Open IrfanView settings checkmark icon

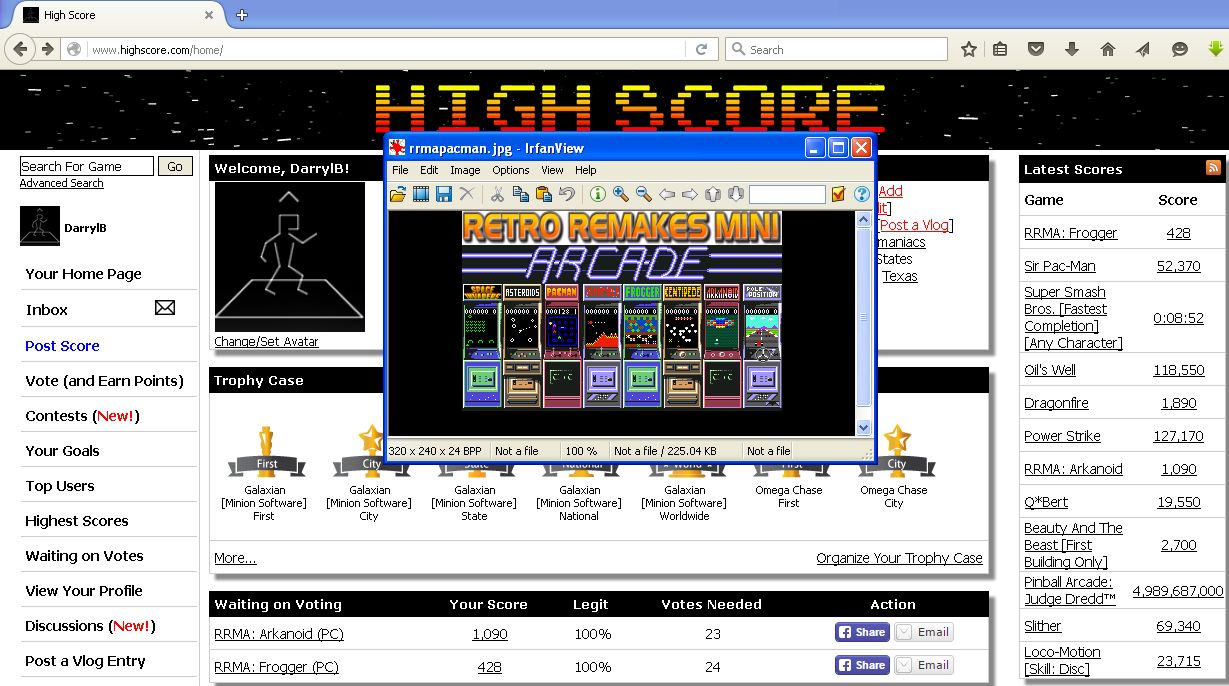pos(838,194)
